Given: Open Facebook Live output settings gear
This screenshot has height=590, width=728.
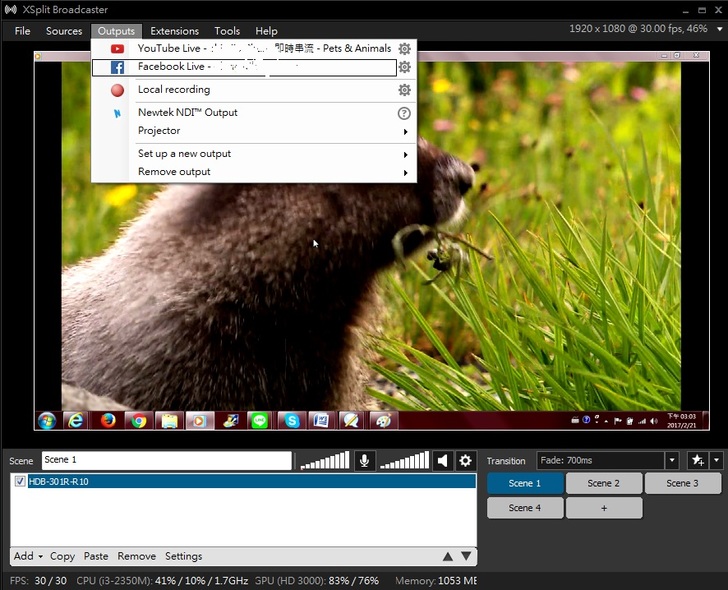Looking at the screenshot, I should pos(404,68).
